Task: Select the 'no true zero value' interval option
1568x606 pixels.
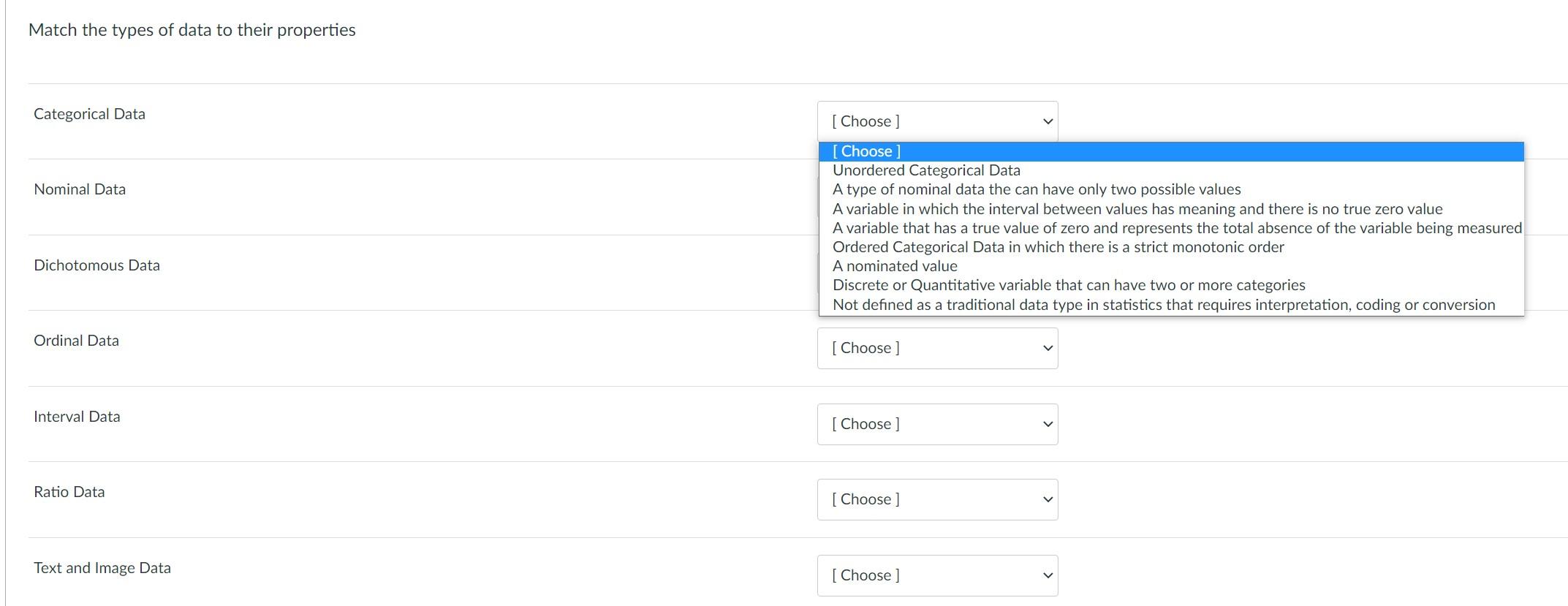Action: (x=1171, y=209)
